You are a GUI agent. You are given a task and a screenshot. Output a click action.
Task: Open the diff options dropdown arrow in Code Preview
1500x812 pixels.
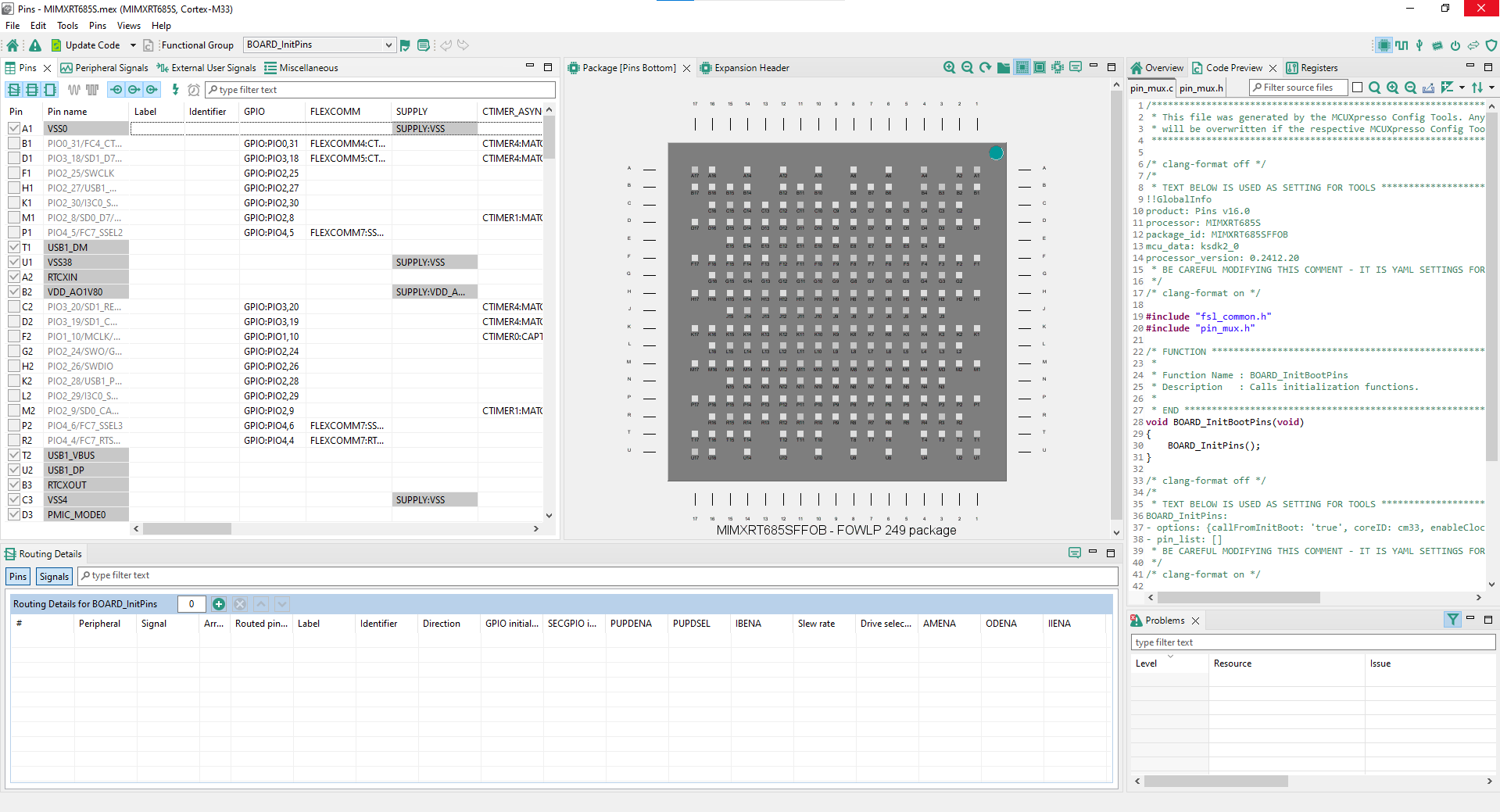(1462, 88)
